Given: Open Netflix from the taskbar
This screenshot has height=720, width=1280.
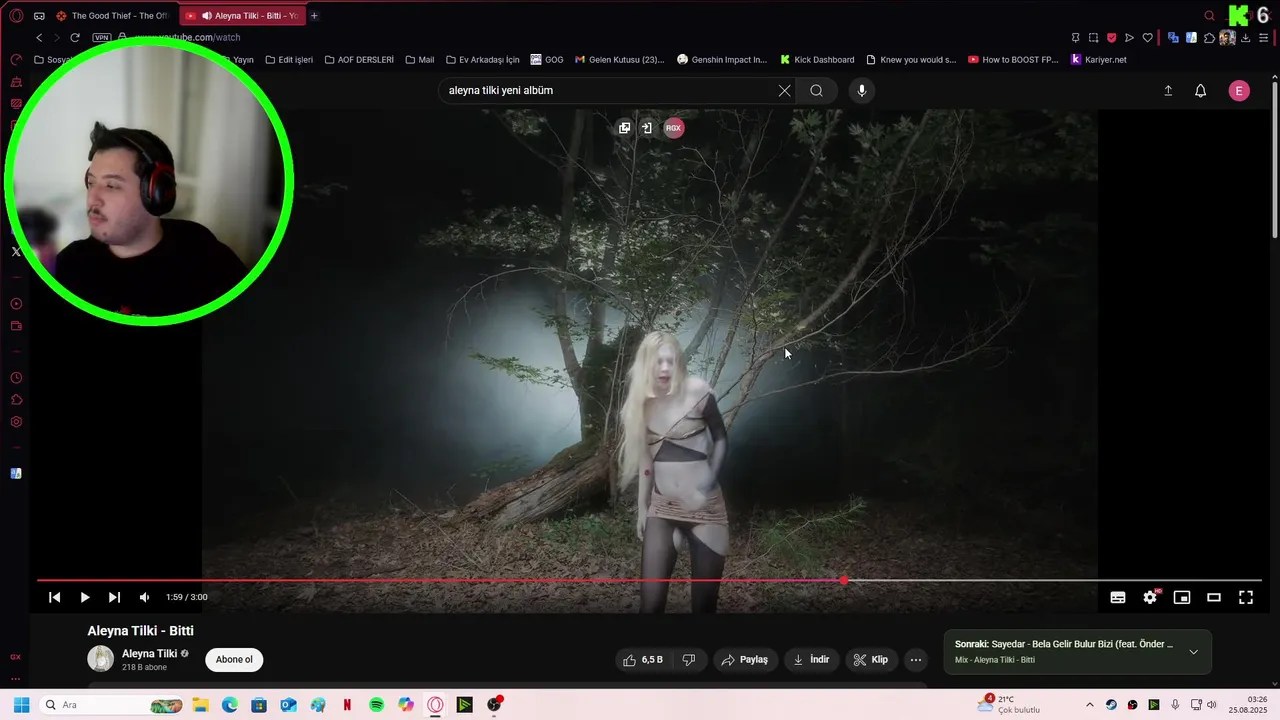Looking at the screenshot, I should pos(347,705).
